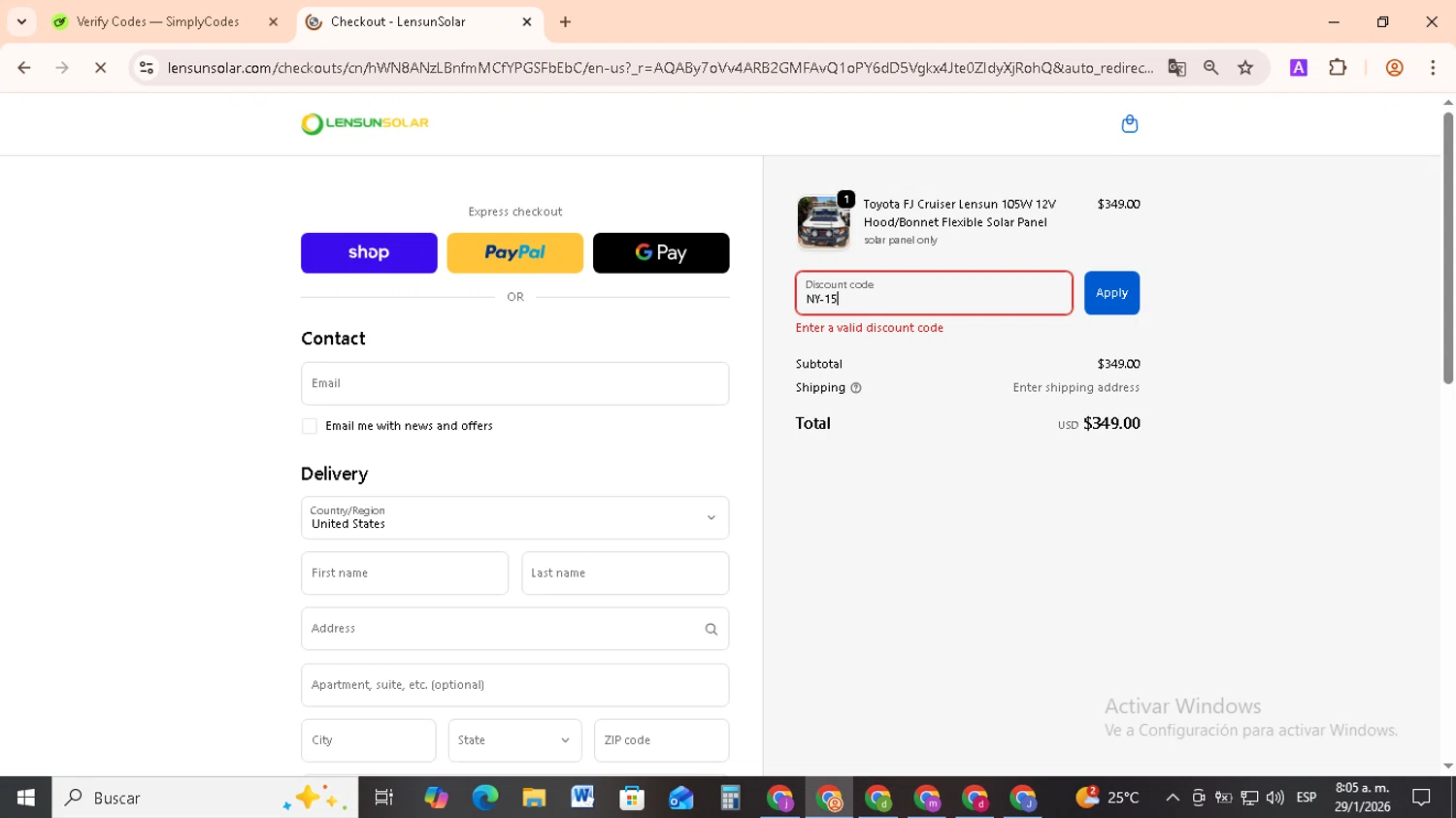This screenshot has width=1456, height=818.
Task: Click the ZIP code field
Action: pos(662,740)
